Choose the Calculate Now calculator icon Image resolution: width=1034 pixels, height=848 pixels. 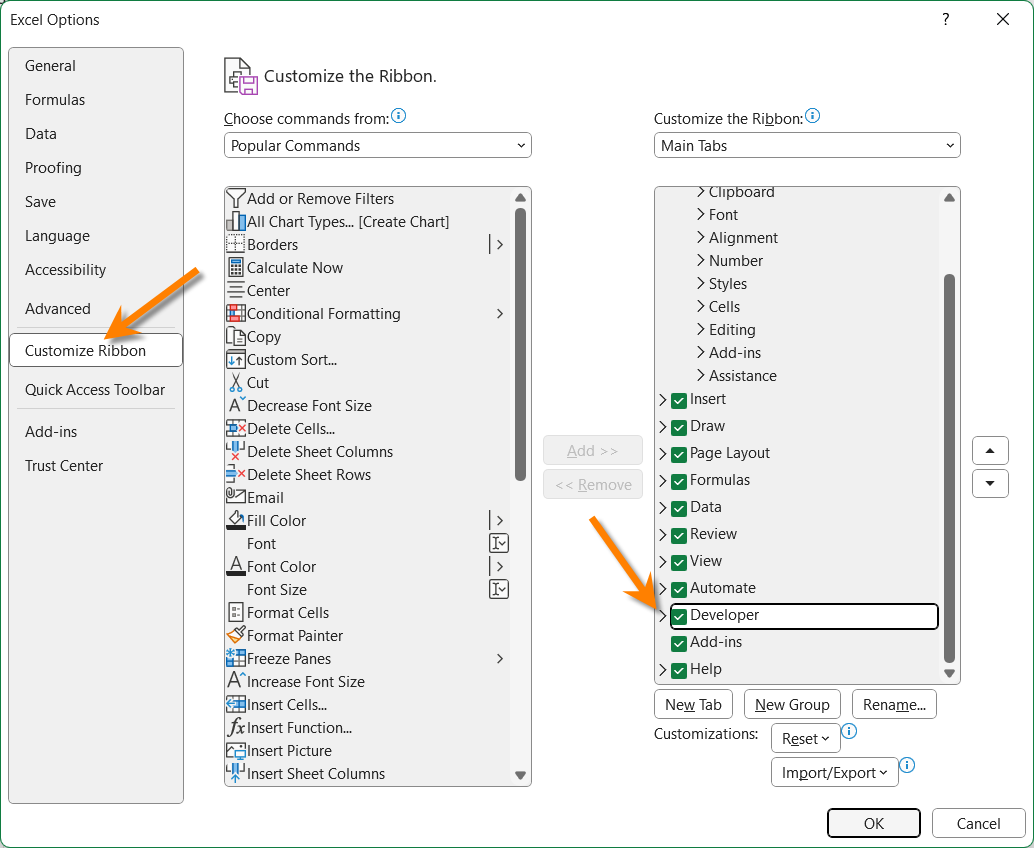(235, 268)
